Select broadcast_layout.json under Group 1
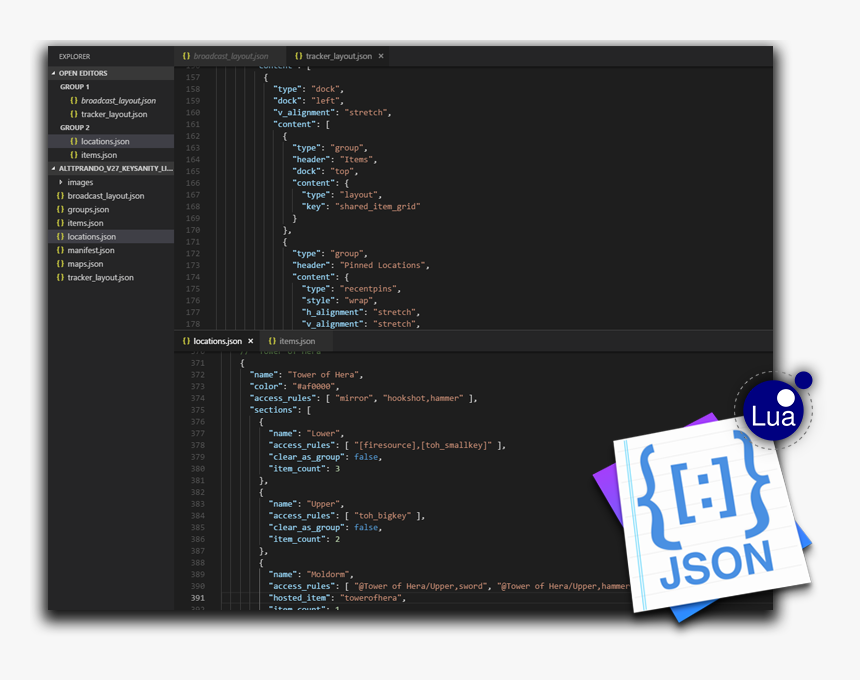 [x=118, y=101]
